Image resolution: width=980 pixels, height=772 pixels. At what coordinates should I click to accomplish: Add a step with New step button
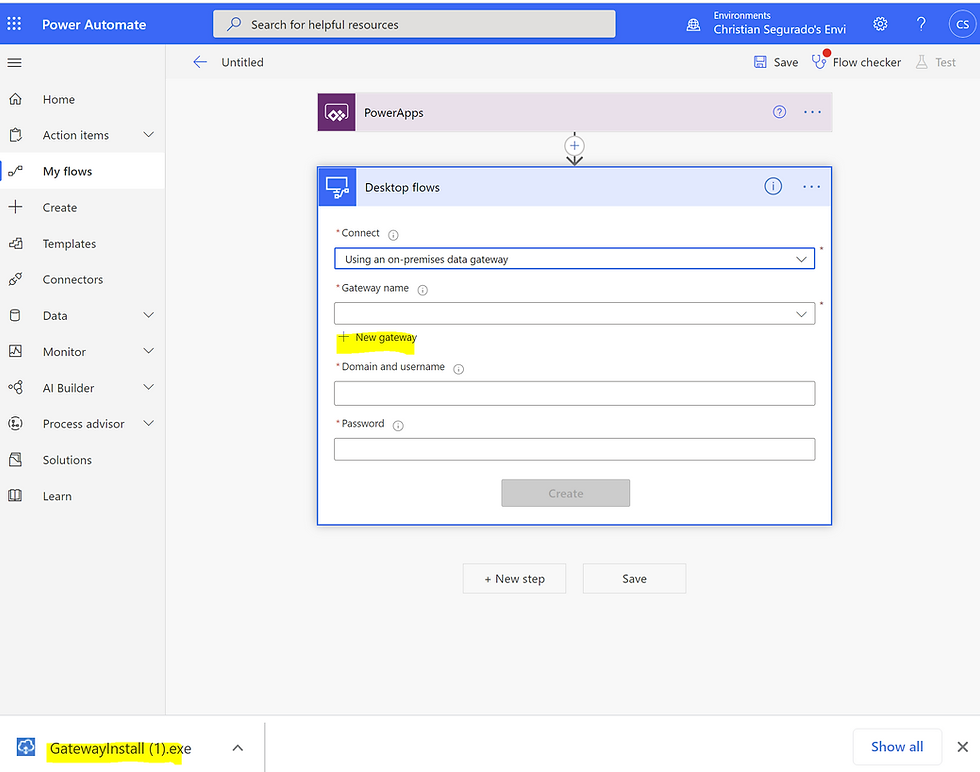pos(514,578)
